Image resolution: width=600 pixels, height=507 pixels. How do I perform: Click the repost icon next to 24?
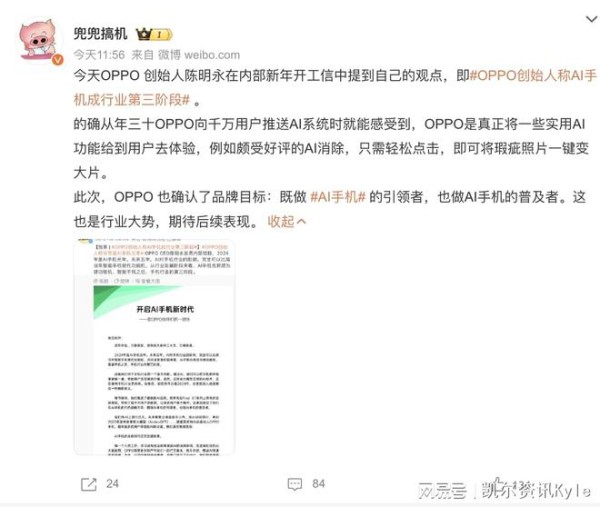tap(89, 484)
